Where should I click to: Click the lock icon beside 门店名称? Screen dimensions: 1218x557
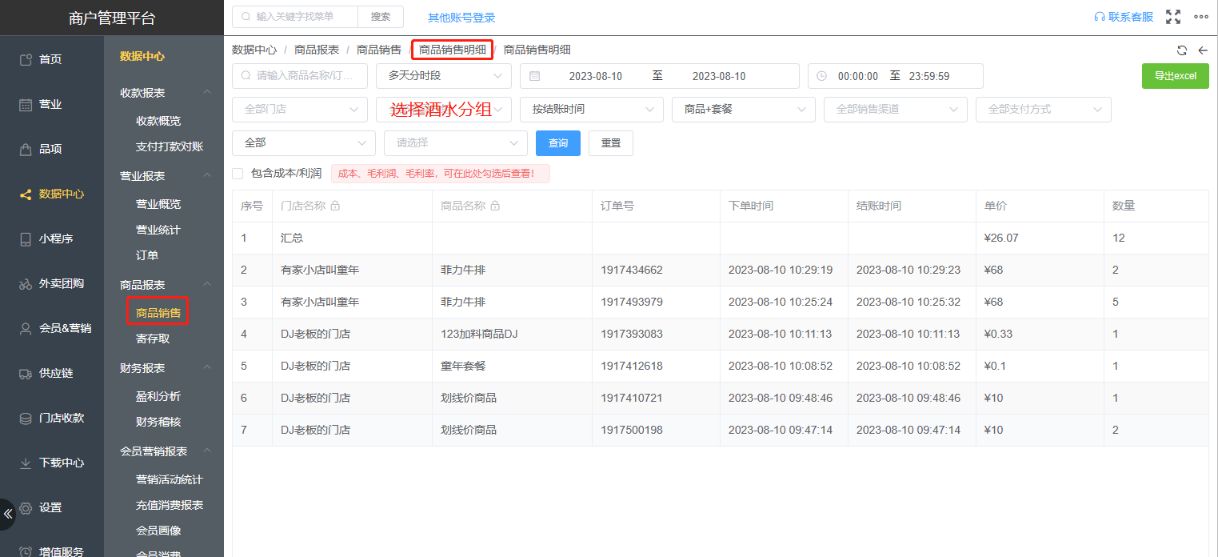click(335, 206)
